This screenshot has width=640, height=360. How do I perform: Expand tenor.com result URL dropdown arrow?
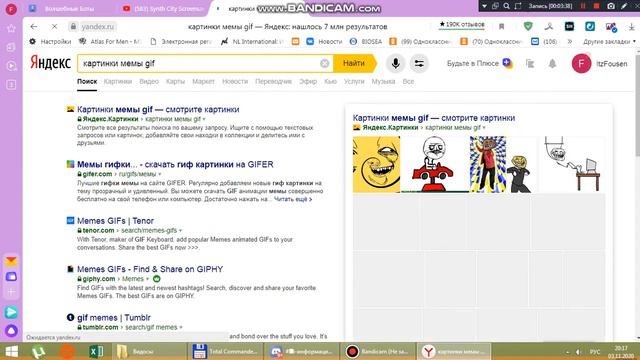(180, 231)
